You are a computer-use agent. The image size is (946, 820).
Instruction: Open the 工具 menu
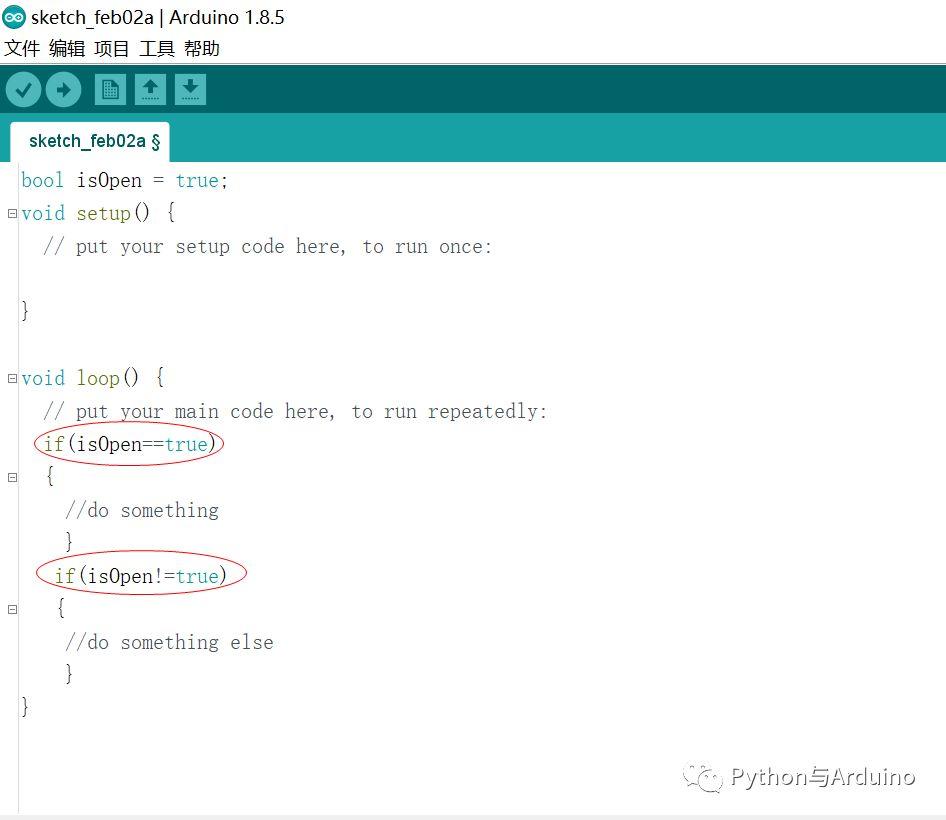(x=157, y=48)
